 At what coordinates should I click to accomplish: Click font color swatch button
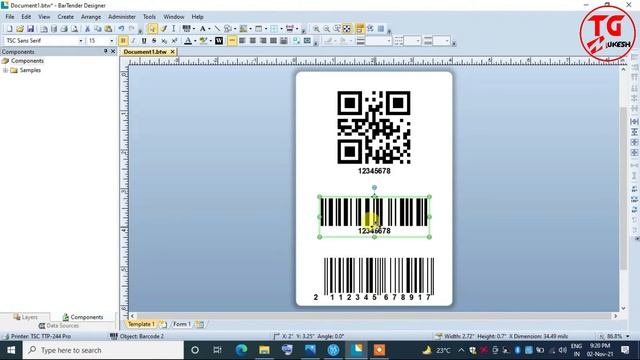(x=188, y=41)
